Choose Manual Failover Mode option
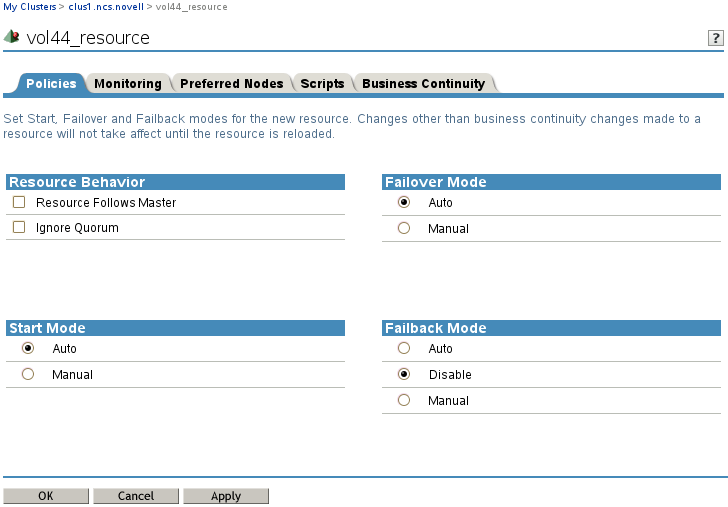This screenshot has width=728, height=507. point(404,228)
